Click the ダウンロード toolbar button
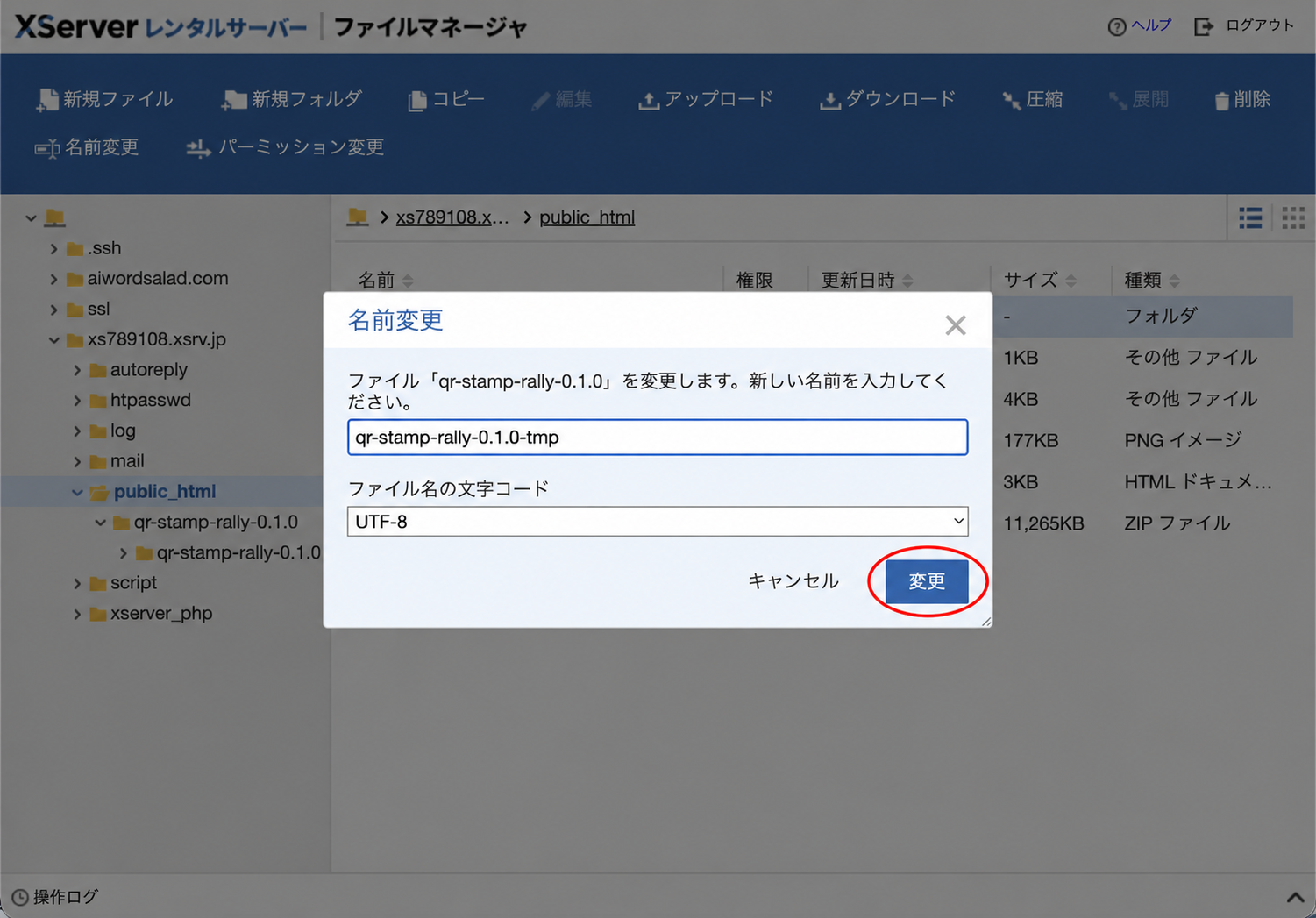Screen dimensions: 1316x918 point(888,99)
